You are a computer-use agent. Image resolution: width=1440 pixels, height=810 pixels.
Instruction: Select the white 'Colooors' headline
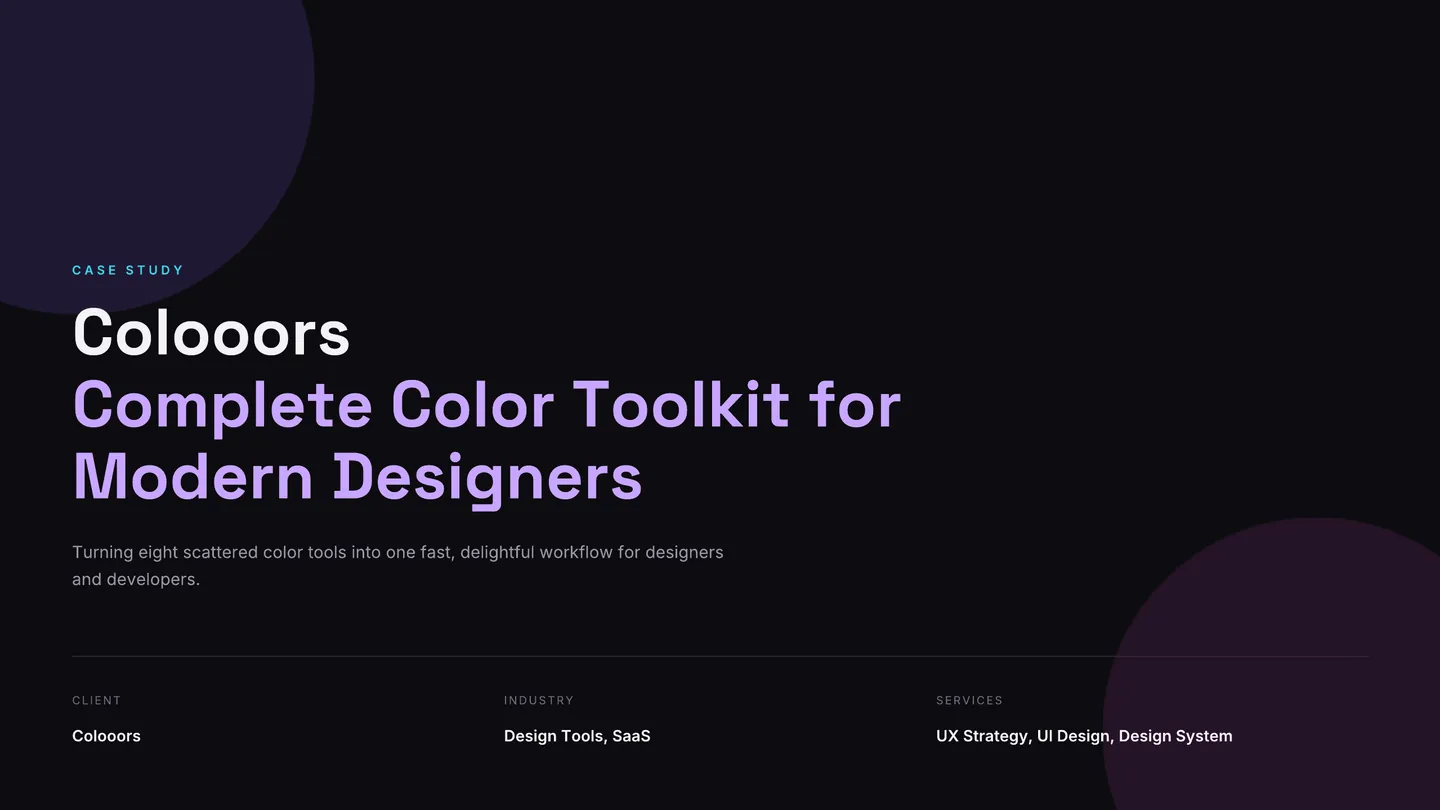[x=211, y=332]
